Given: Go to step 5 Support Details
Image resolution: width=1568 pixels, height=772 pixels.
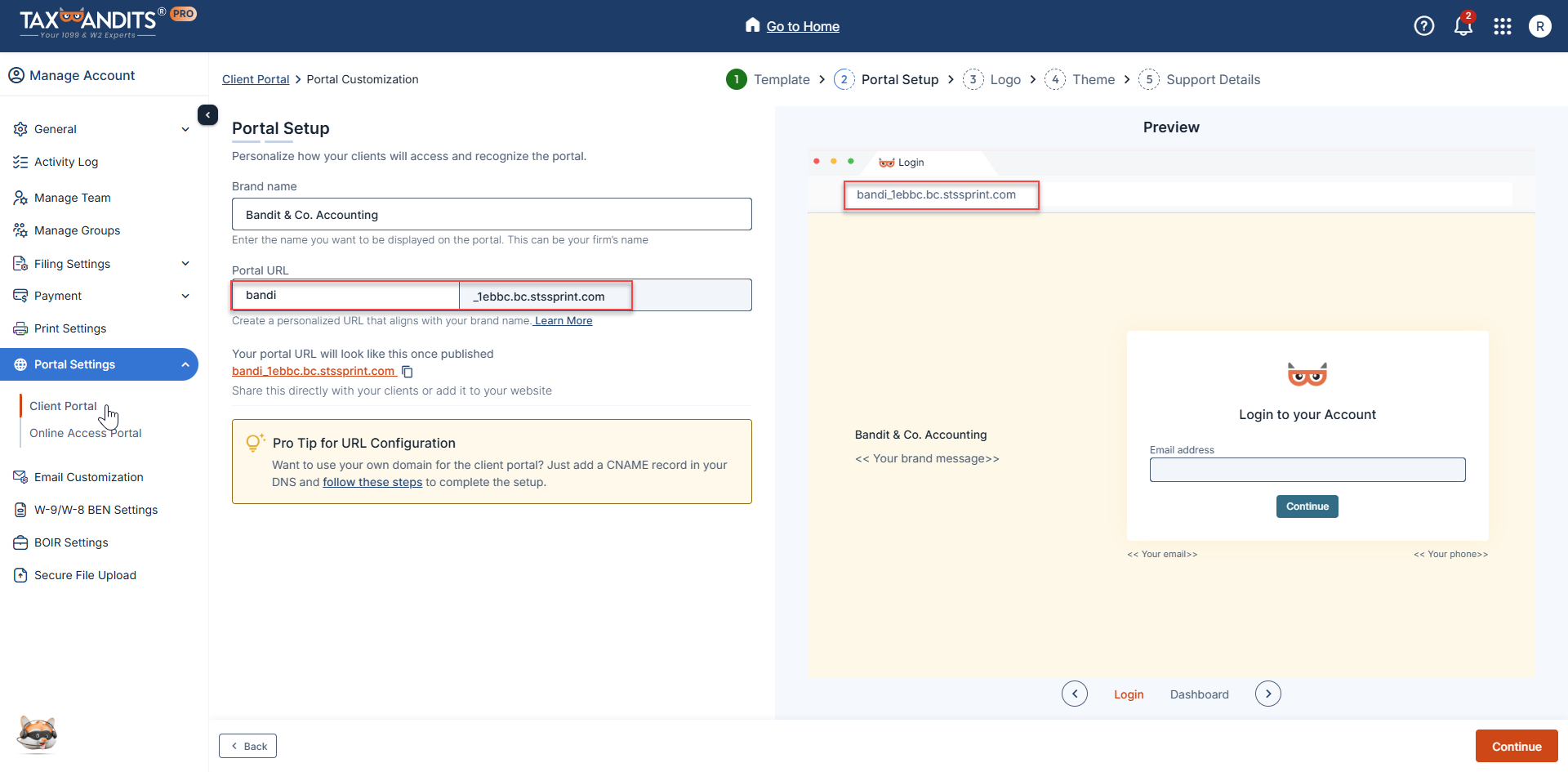Looking at the screenshot, I should [1199, 79].
